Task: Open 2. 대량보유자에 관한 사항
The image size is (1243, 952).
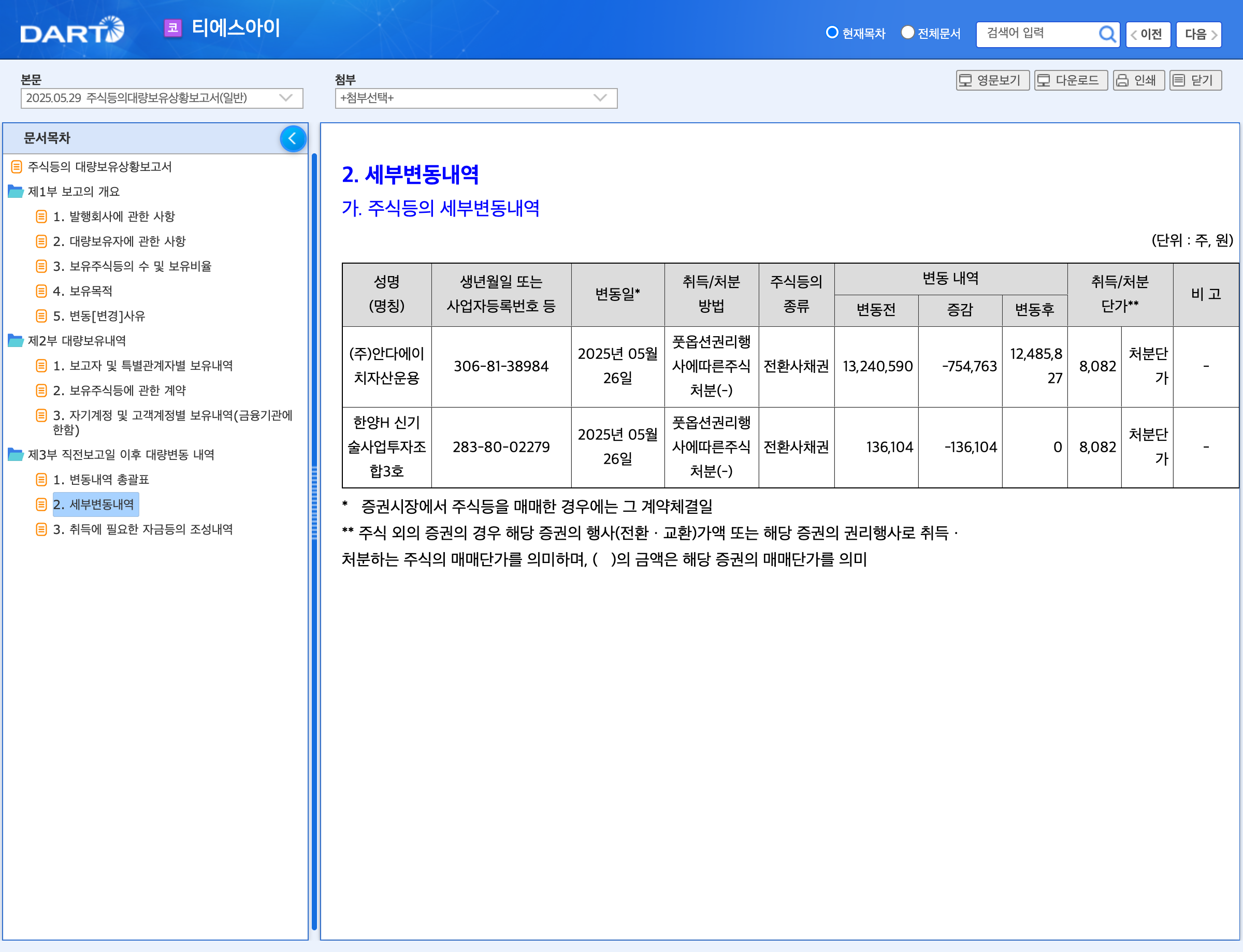Action: (119, 241)
